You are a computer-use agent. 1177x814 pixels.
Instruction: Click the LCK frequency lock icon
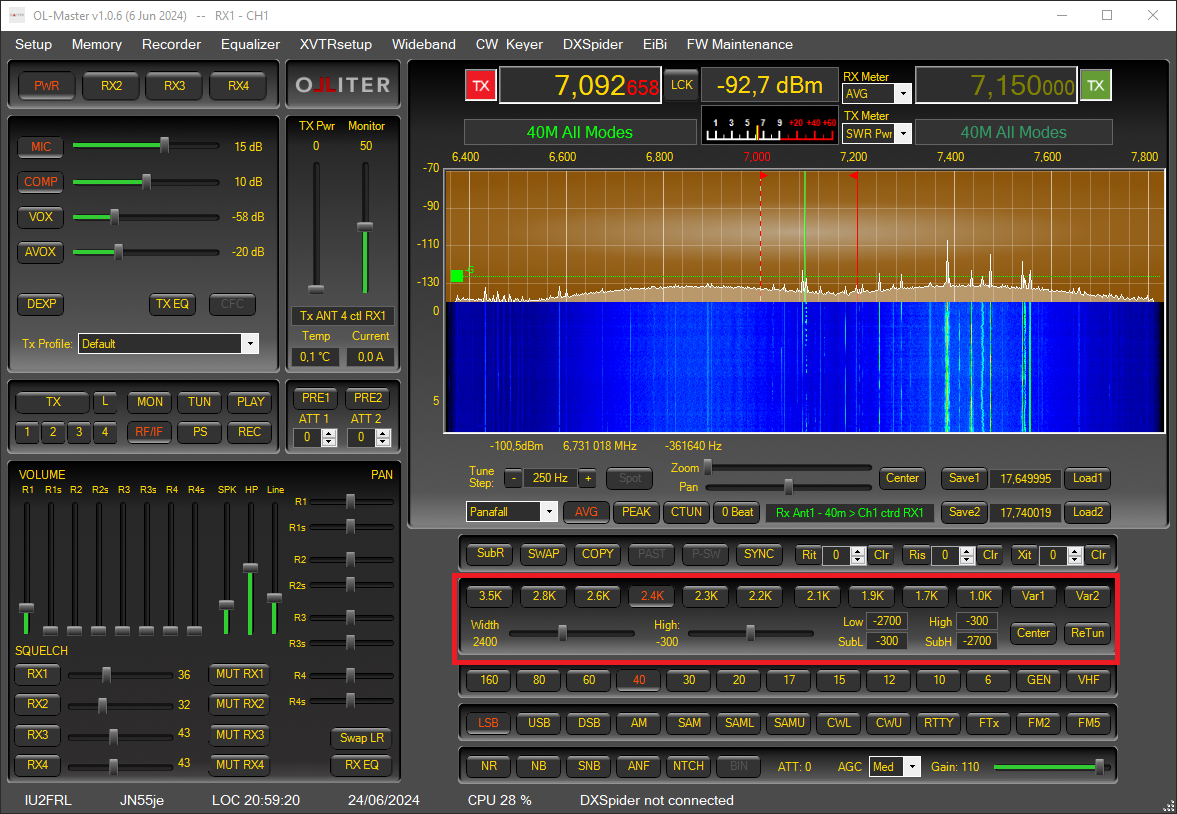point(682,84)
